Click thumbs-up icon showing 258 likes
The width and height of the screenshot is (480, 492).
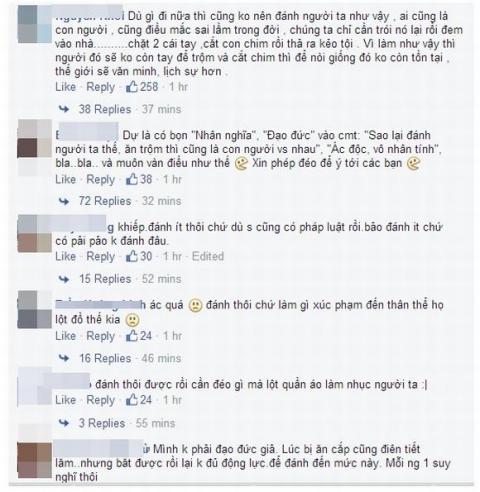pyautogui.click(x=132, y=87)
